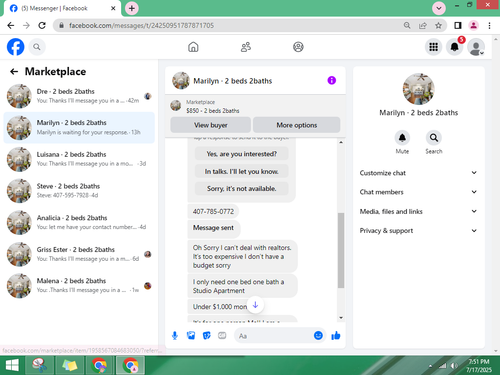Send a thumbs up like
500x375 pixels.
[x=336, y=335]
